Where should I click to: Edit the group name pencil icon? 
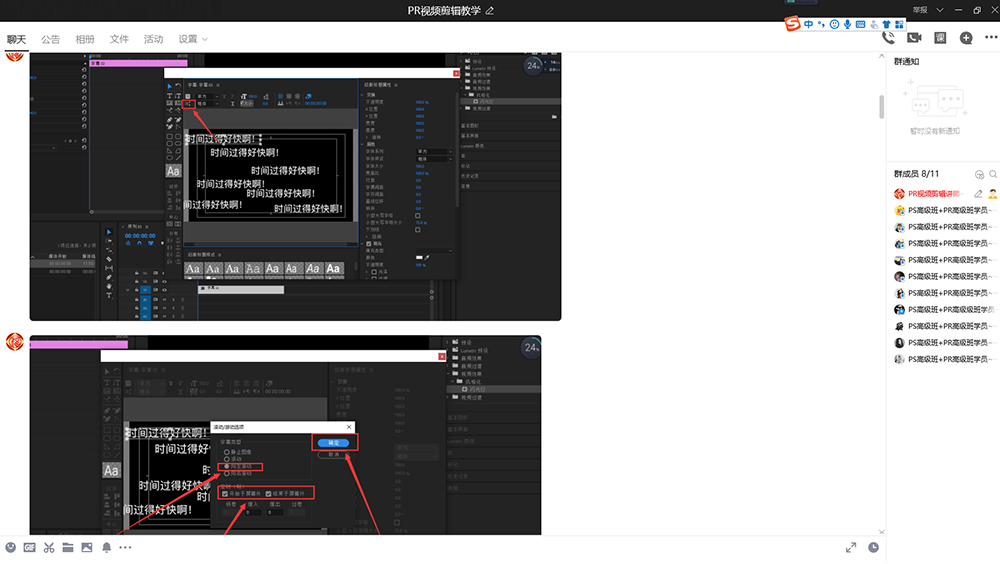(489, 10)
